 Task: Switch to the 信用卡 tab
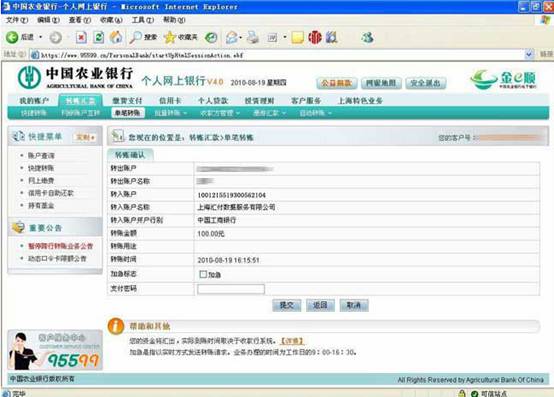tap(171, 101)
